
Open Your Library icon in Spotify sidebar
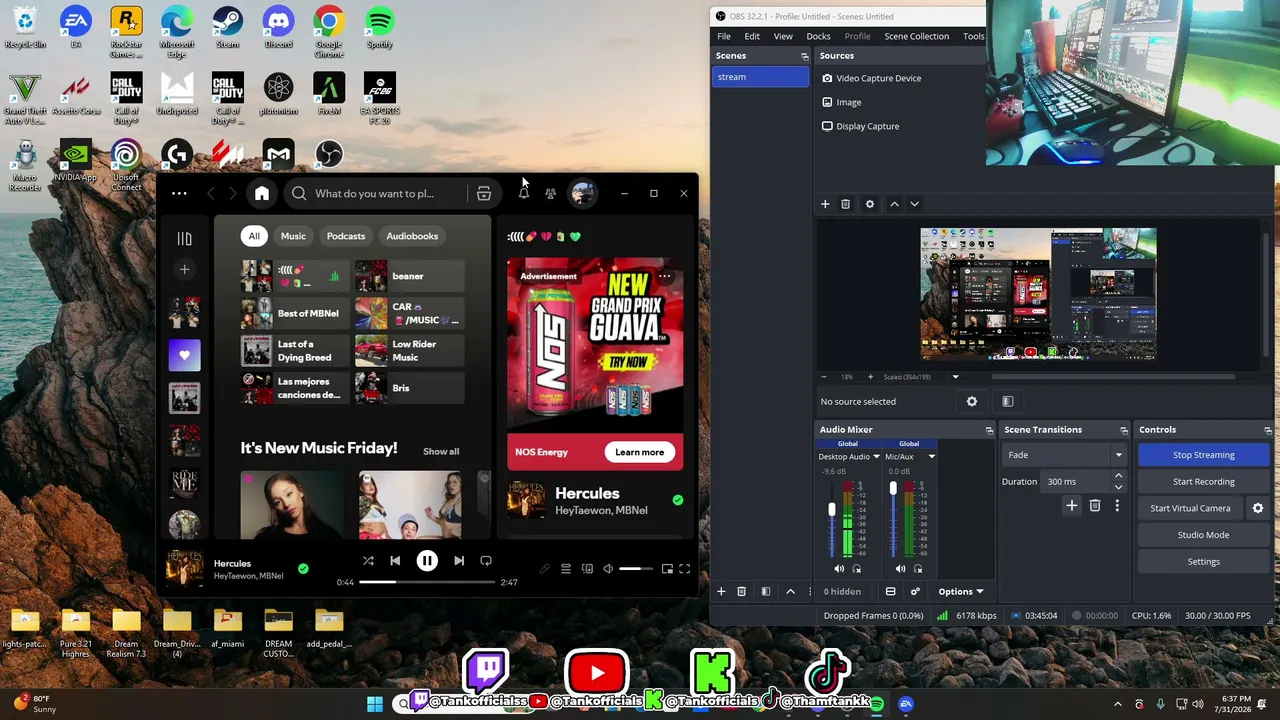[x=184, y=238]
